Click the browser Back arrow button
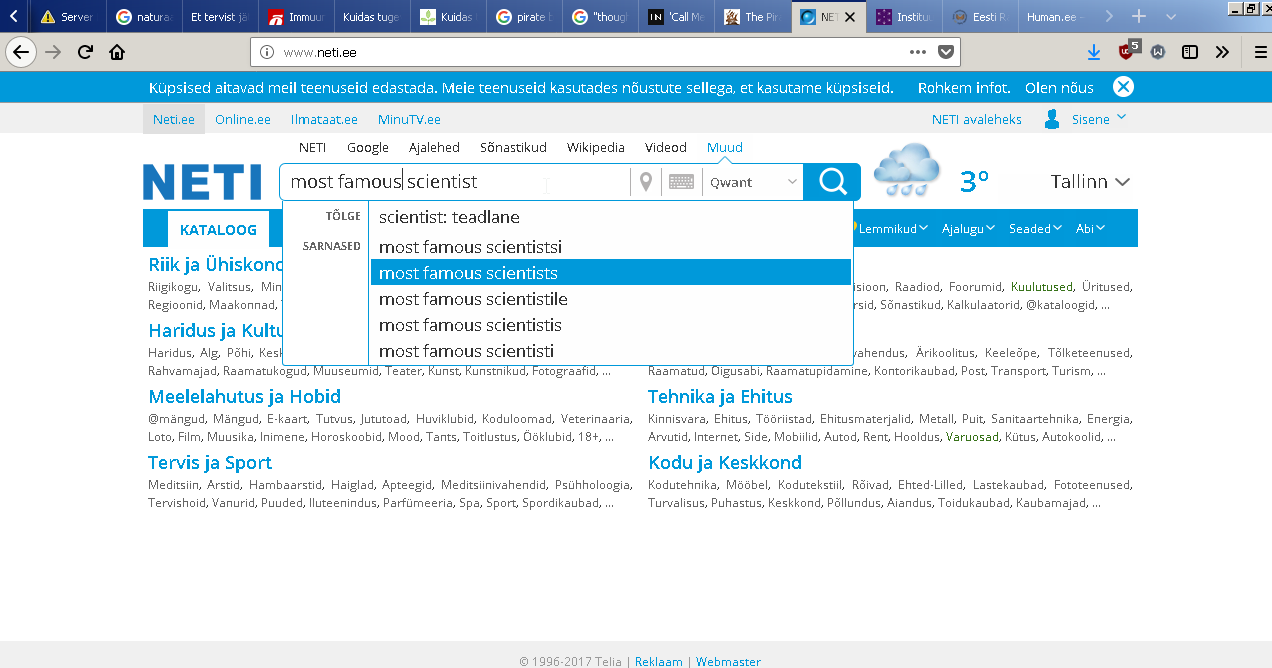Viewport: 1272px width, 668px height. (21, 52)
